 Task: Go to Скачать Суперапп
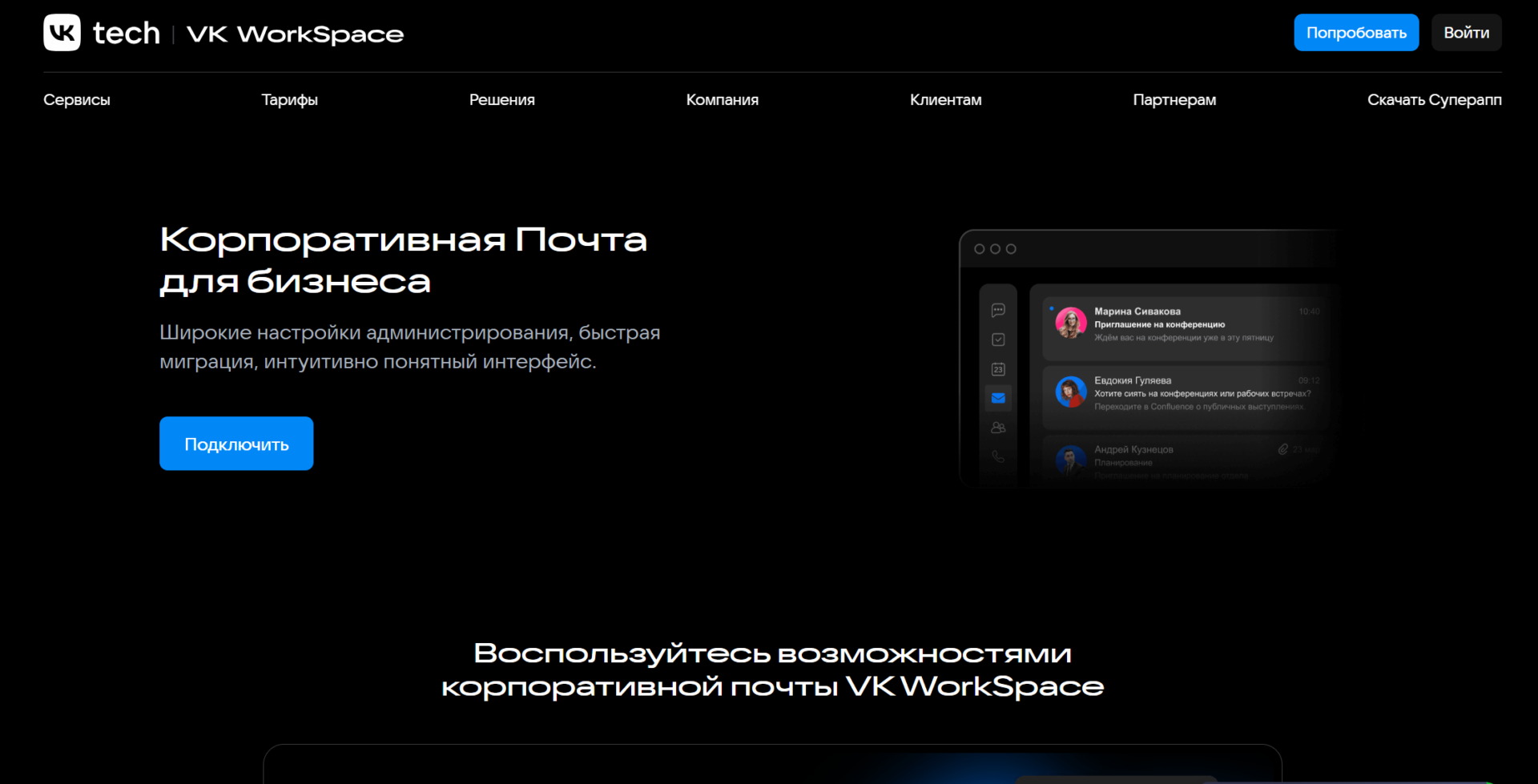click(1435, 100)
